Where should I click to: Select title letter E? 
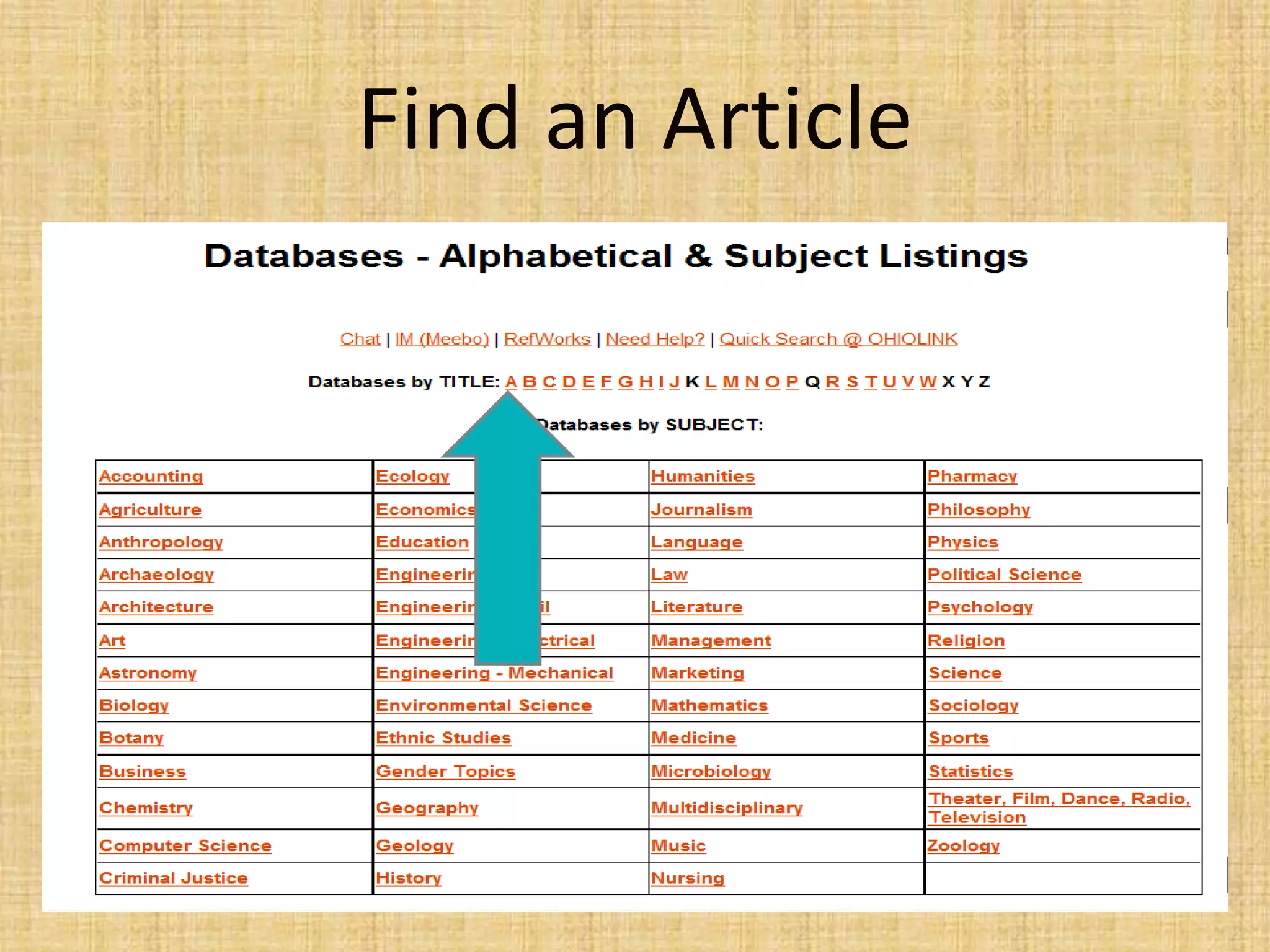click(588, 382)
